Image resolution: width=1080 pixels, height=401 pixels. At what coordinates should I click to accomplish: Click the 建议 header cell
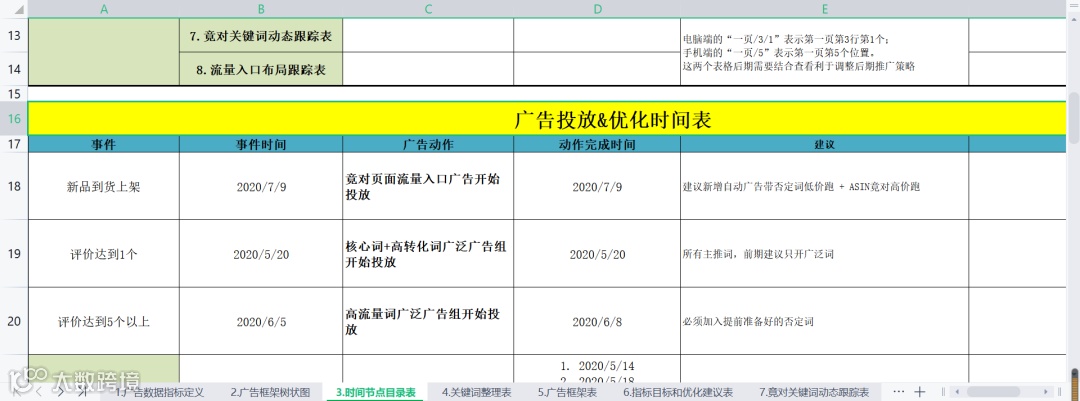pyautogui.click(x=824, y=145)
